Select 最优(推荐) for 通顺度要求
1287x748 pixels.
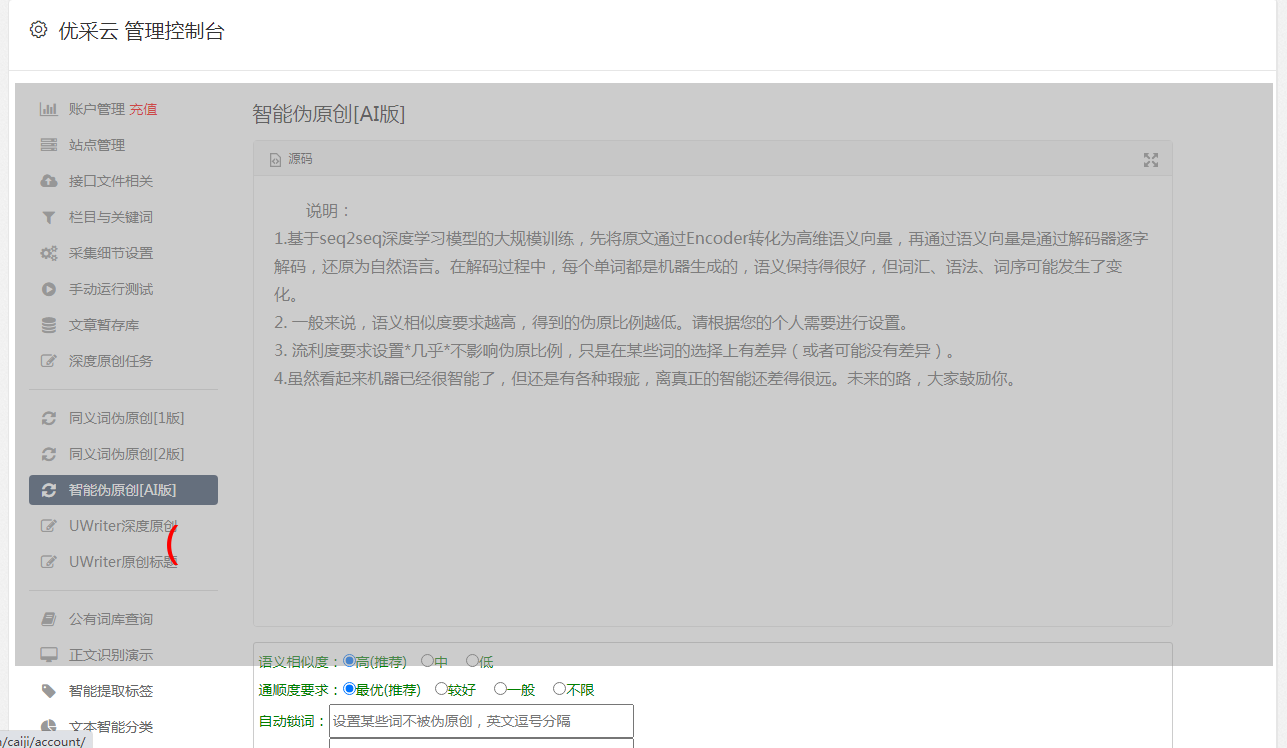point(349,689)
